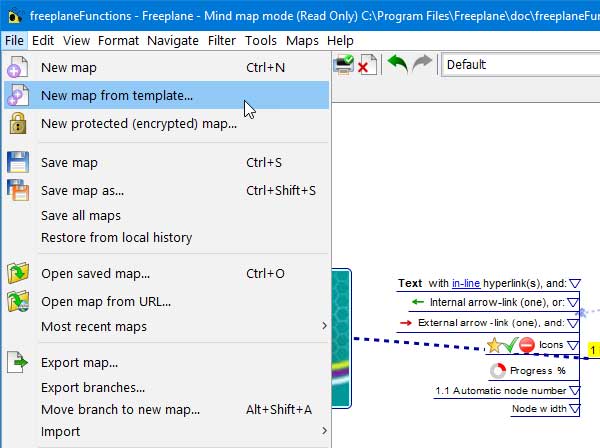Follow the in-line hyperlink in Text node

pos(466,283)
